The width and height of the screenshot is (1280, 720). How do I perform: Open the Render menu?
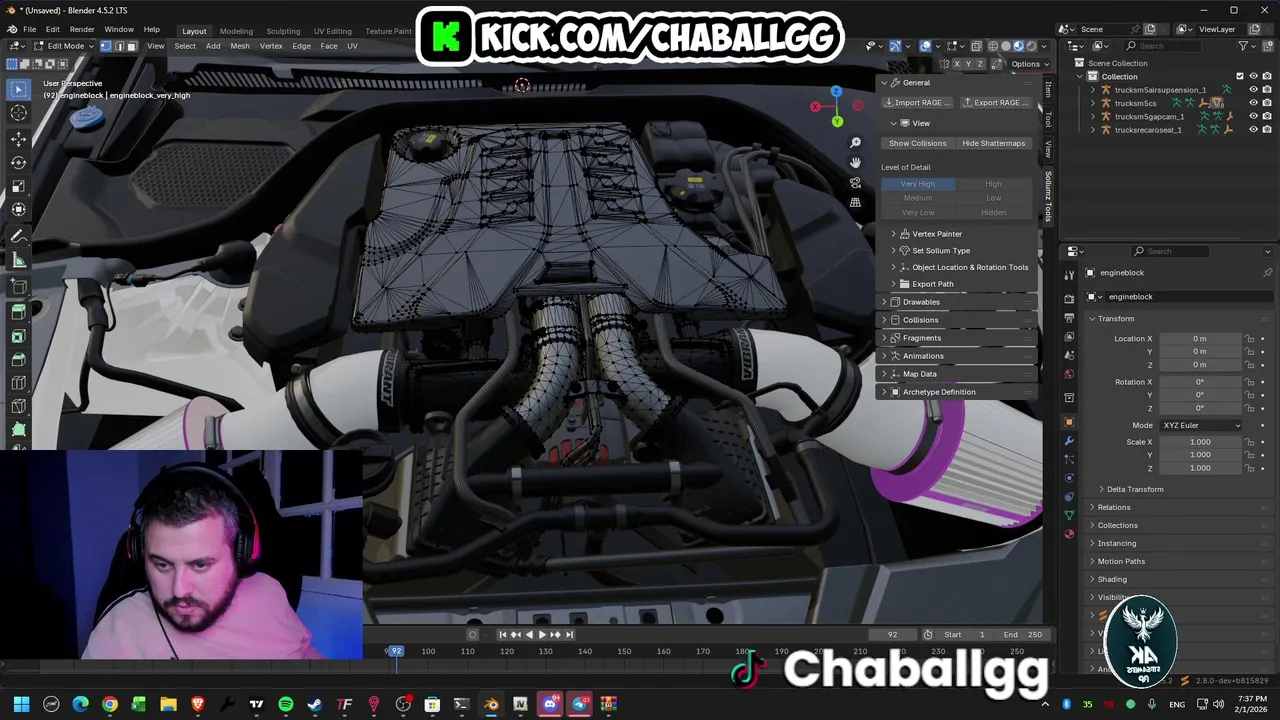[x=82, y=30]
